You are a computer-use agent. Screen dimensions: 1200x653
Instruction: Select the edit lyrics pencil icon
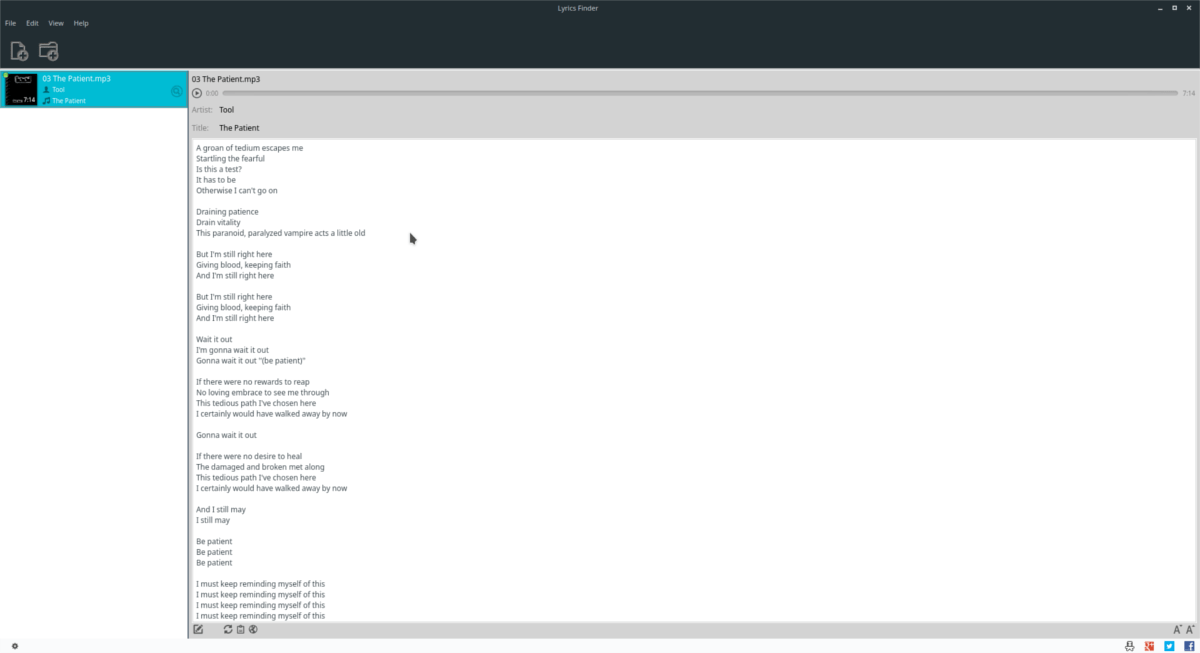tap(198, 629)
